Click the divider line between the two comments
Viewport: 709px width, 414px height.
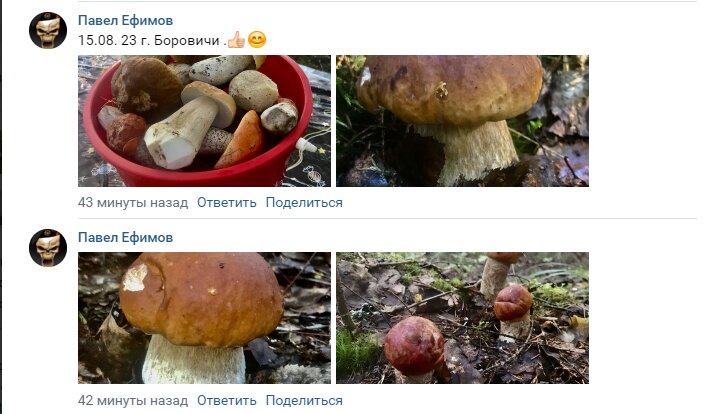[x=387, y=219]
